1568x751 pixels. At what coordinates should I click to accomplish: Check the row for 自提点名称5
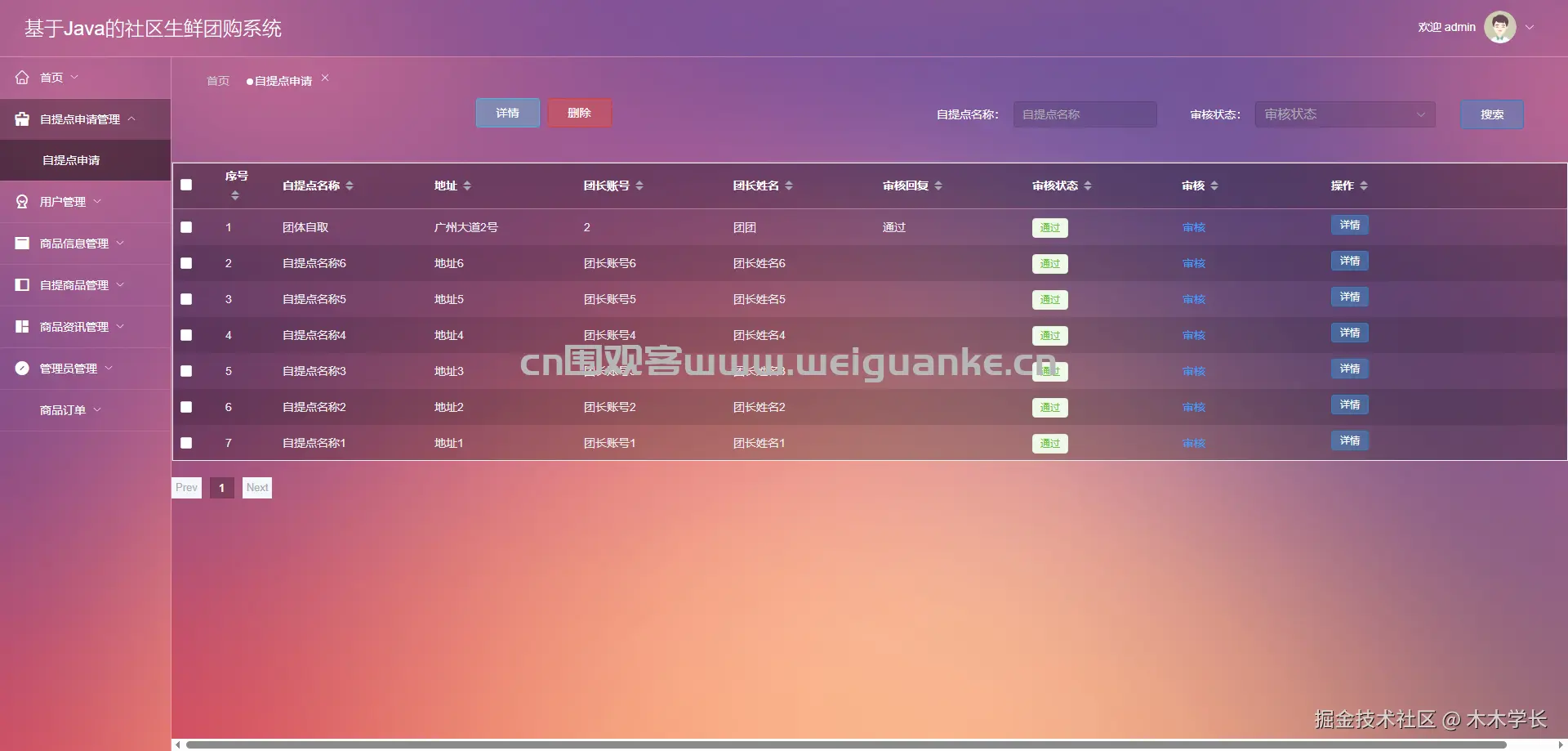(186, 299)
